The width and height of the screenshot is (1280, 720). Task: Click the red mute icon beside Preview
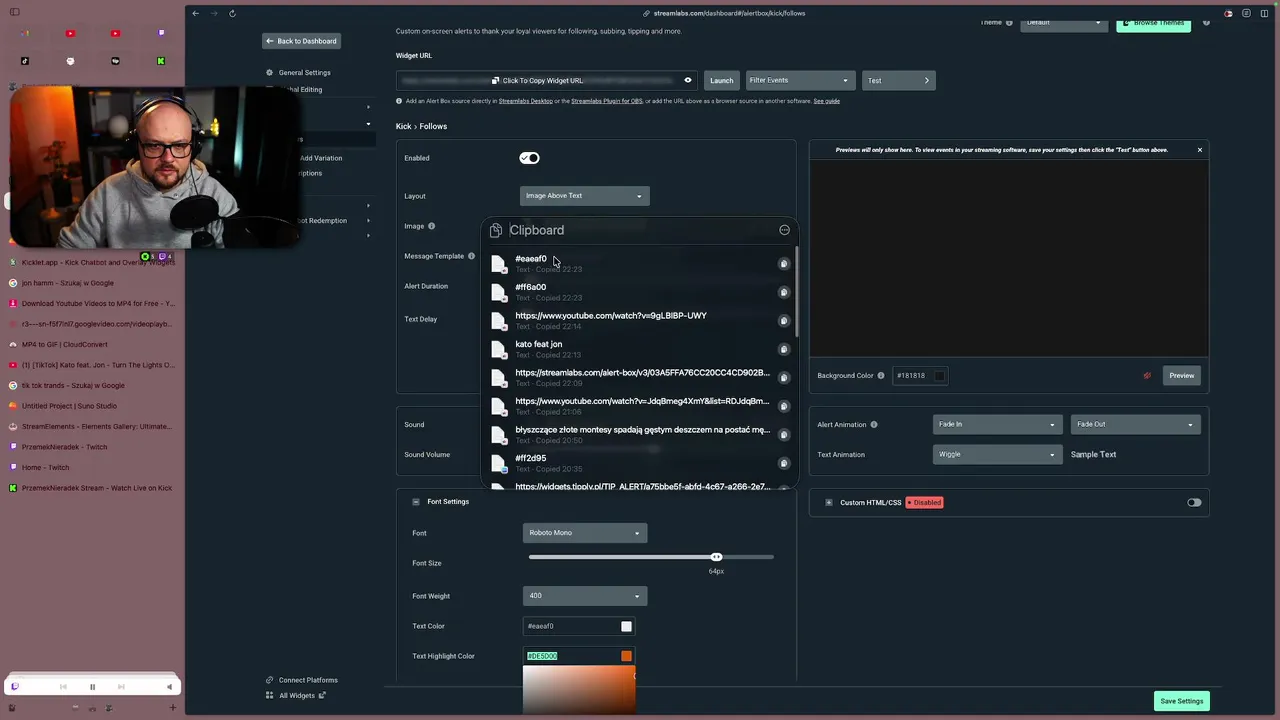tap(1147, 376)
